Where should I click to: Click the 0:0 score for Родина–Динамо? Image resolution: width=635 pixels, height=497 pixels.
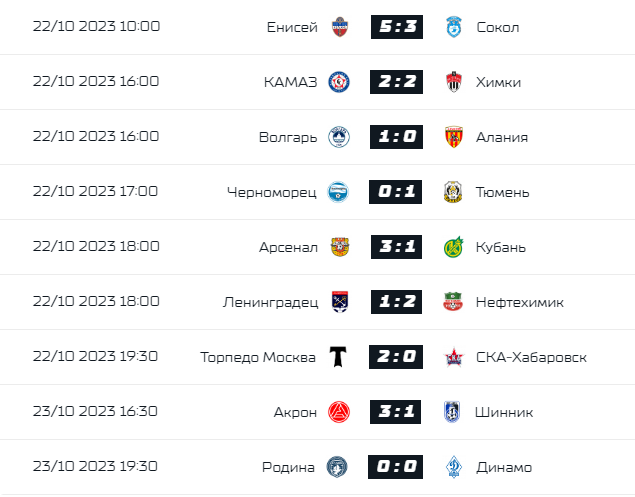[396, 467]
